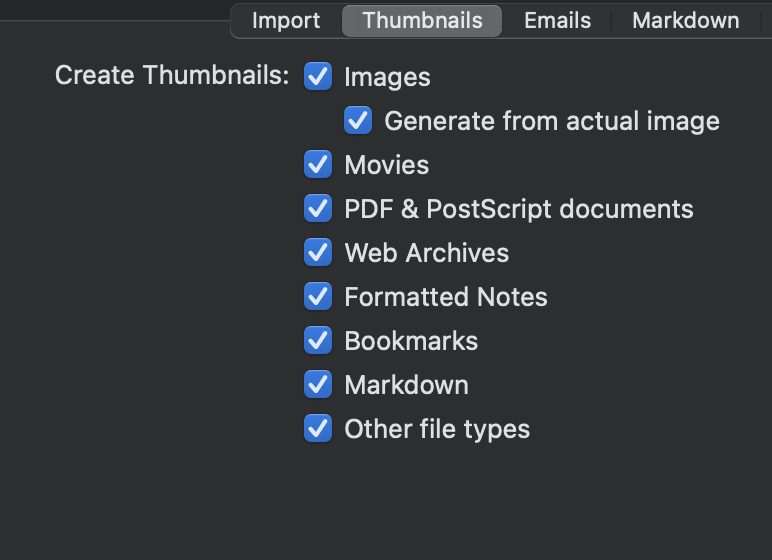Toggle the Web Archives checkbox
Image resolution: width=772 pixels, height=560 pixels.
point(318,253)
